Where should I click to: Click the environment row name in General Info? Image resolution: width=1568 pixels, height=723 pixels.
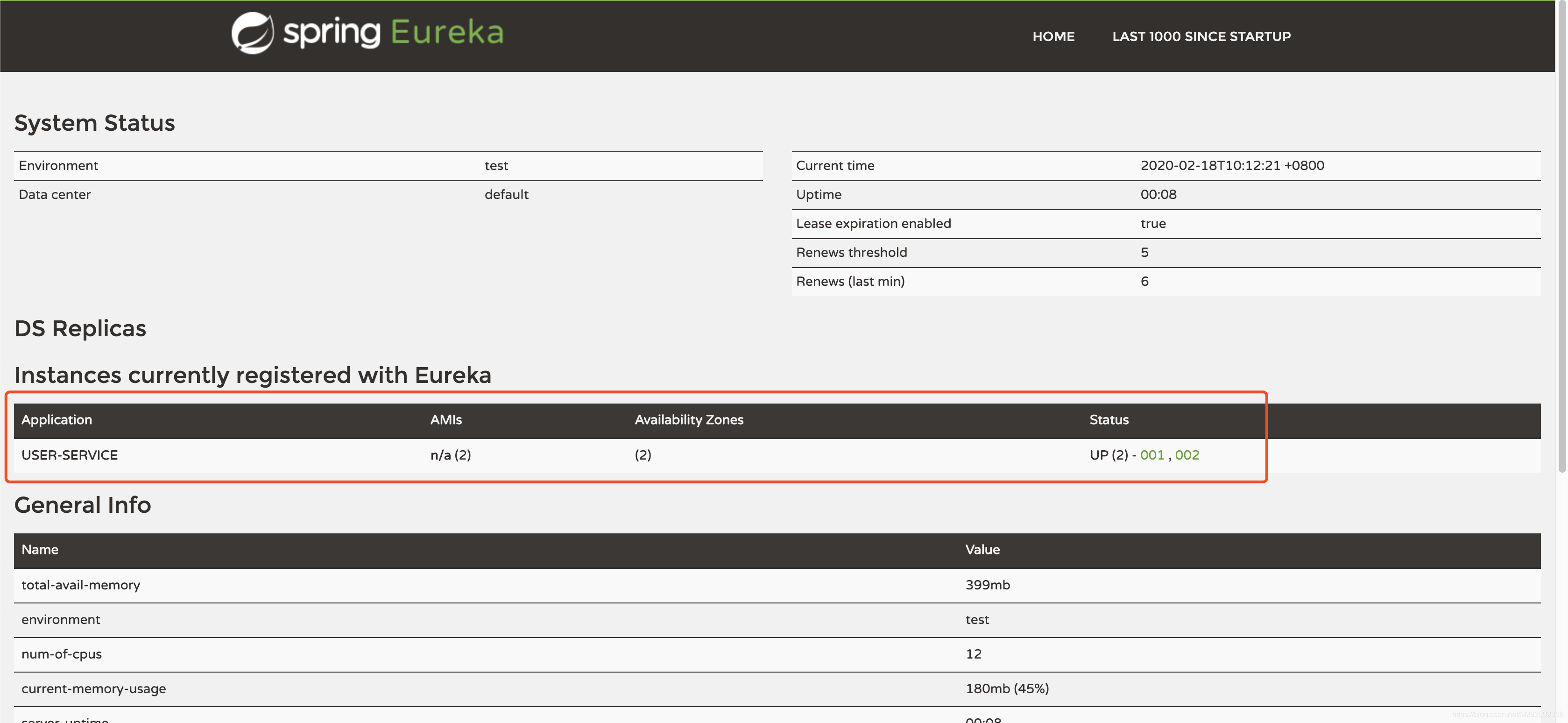(61, 619)
